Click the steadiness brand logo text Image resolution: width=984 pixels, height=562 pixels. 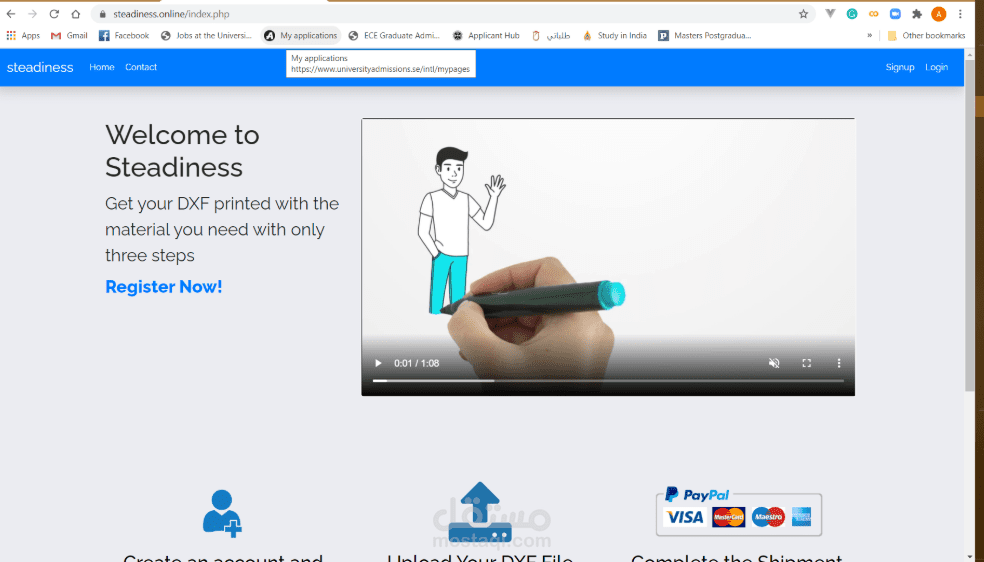(40, 67)
